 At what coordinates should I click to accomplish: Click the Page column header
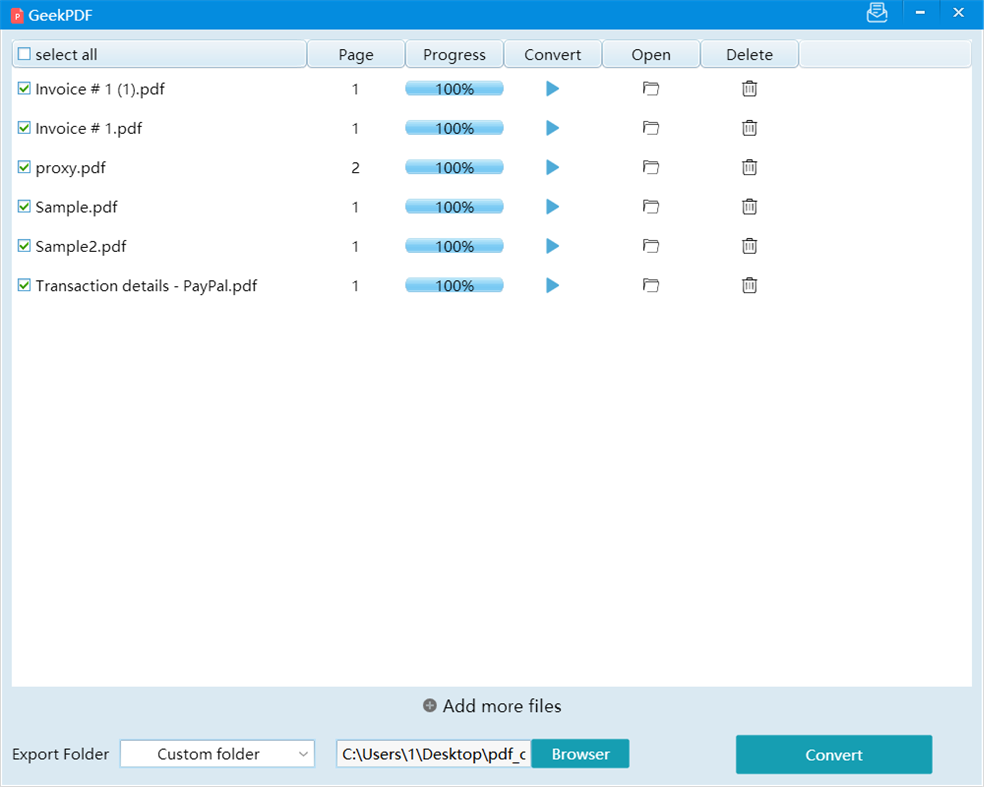pyautogui.click(x=356, y=53)
